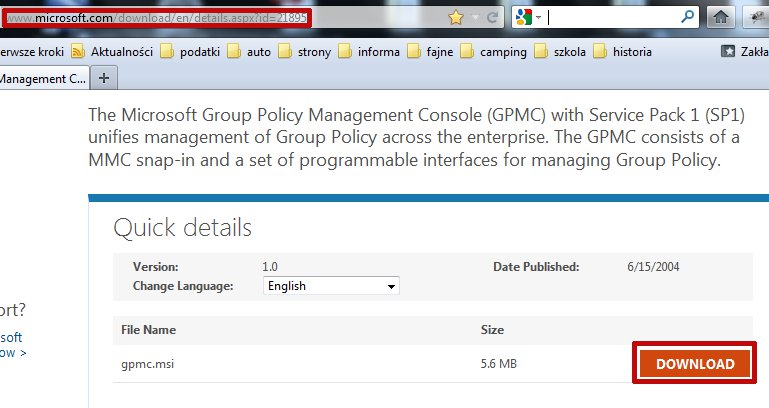Open the strony bookmarks folder

305,51
